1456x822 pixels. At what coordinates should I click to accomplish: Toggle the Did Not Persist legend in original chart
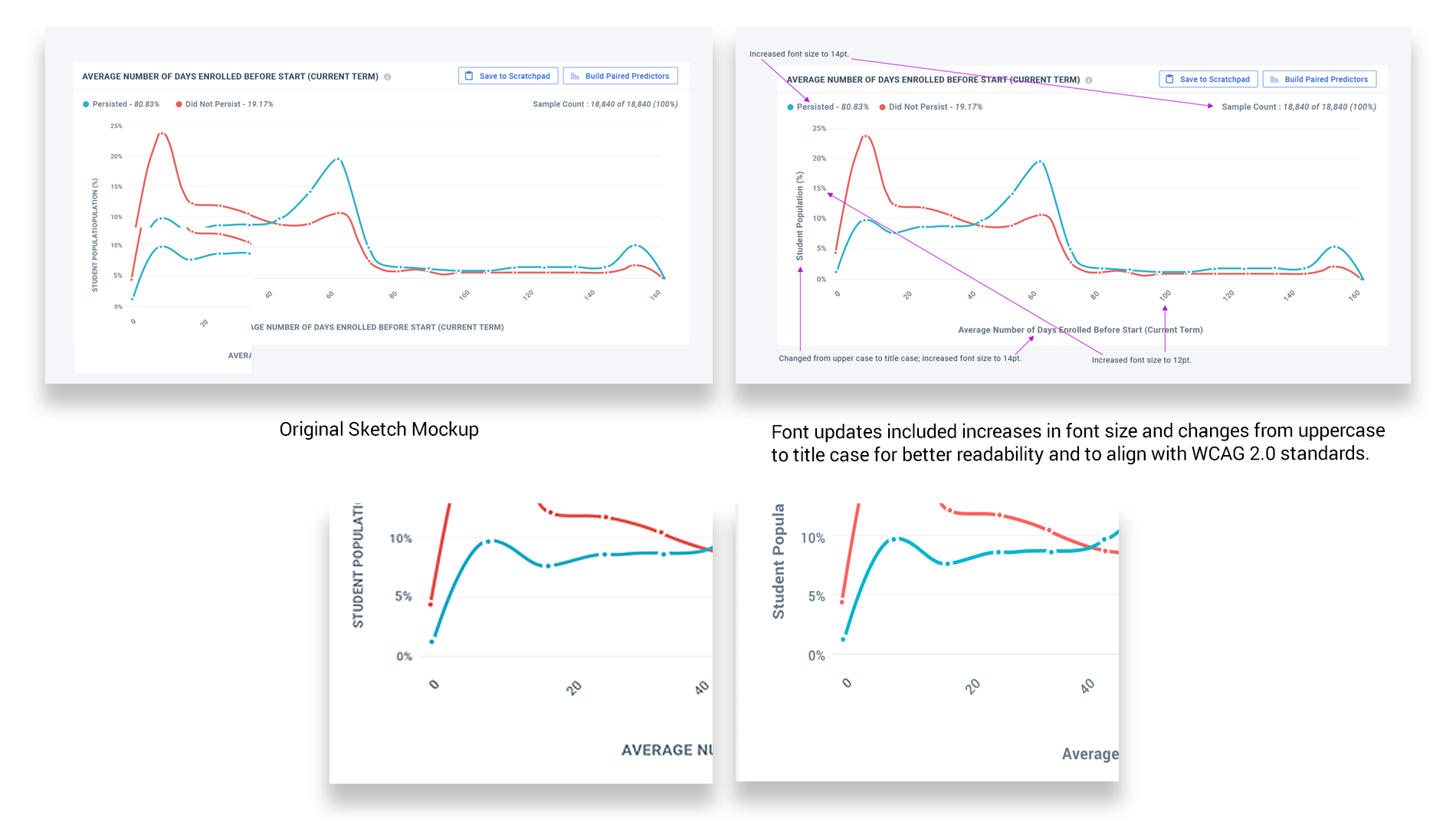[224, 104]
